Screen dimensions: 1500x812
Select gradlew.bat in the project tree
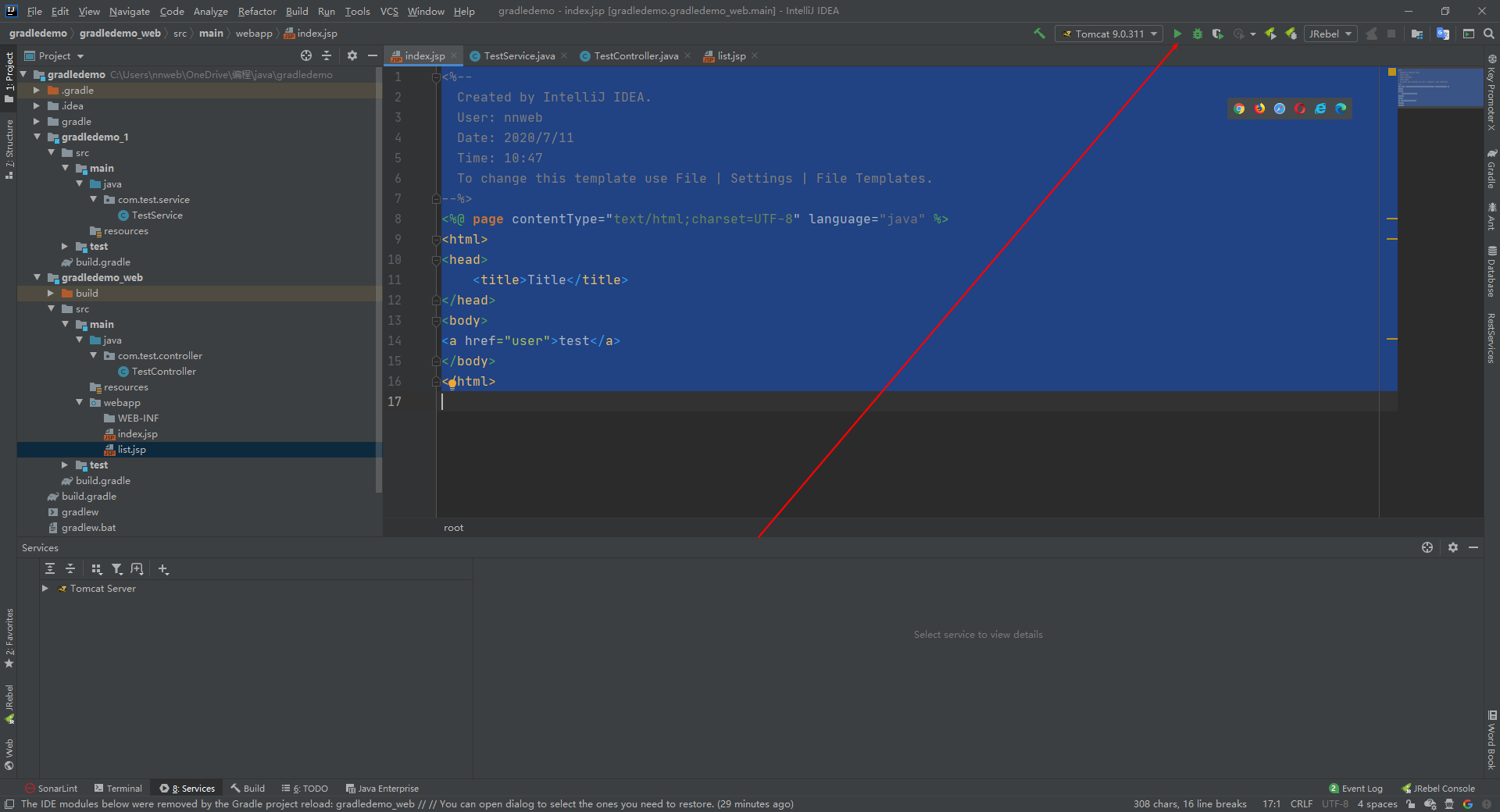tap(88, 528)
